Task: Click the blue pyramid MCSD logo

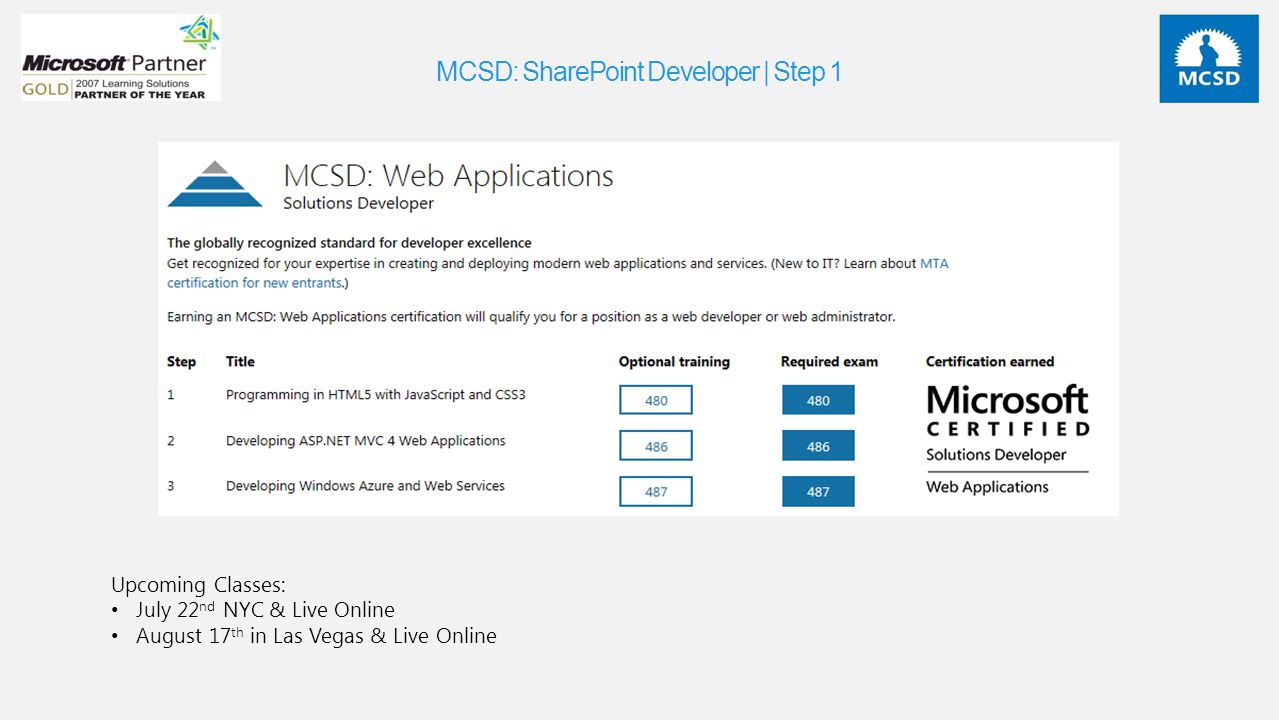Action: (214, 184)
